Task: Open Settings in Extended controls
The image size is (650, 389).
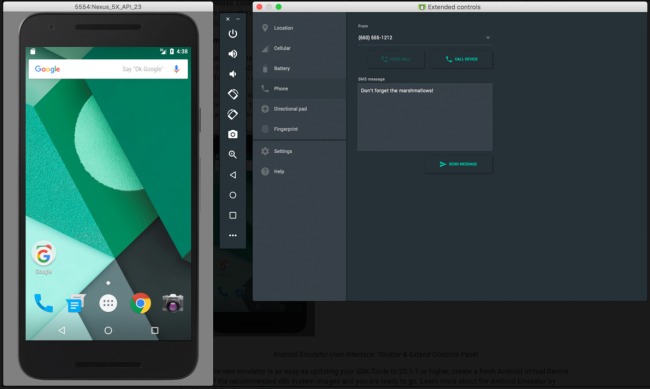Action: tap(299, 151)
